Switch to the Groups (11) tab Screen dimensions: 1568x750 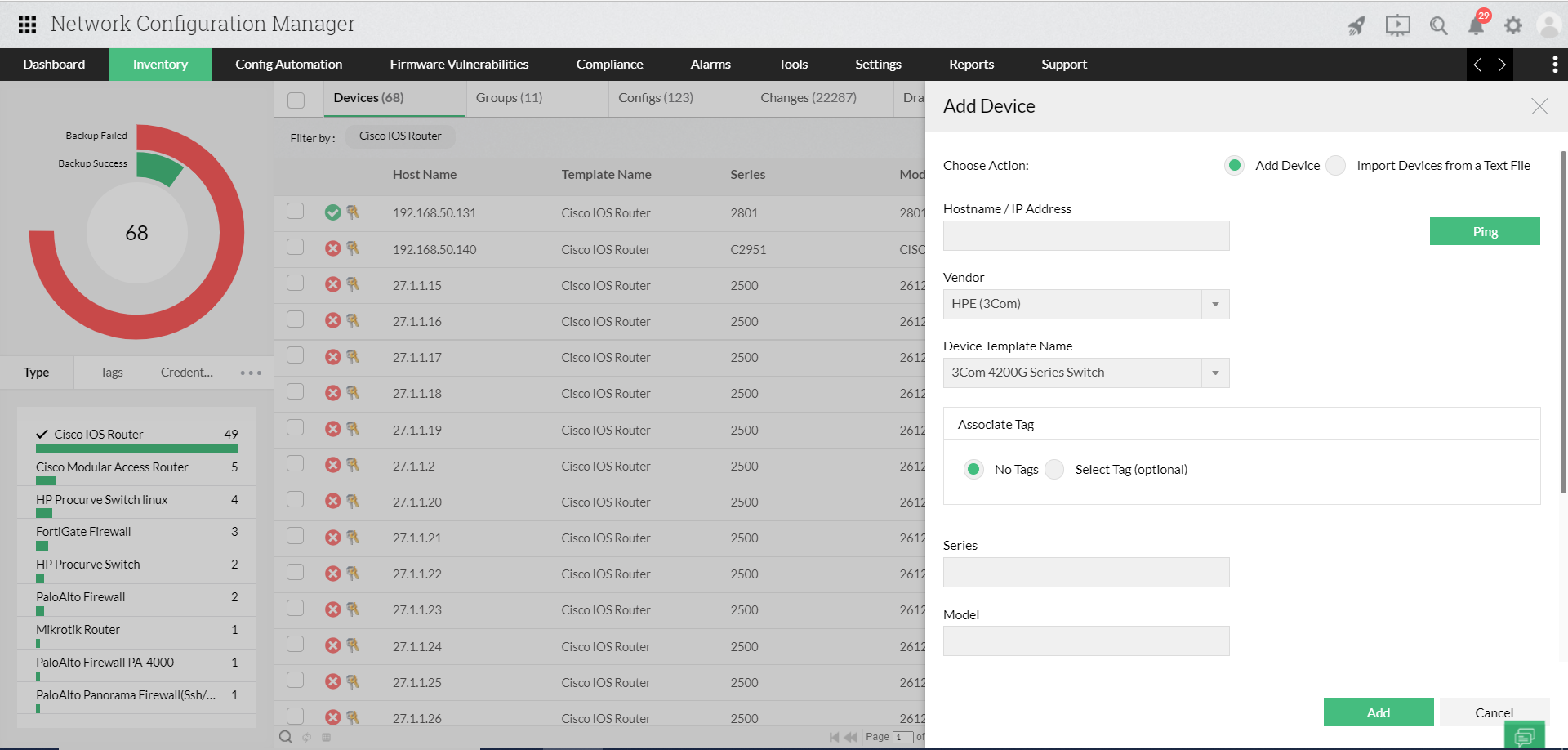click(x=509, y=98)
